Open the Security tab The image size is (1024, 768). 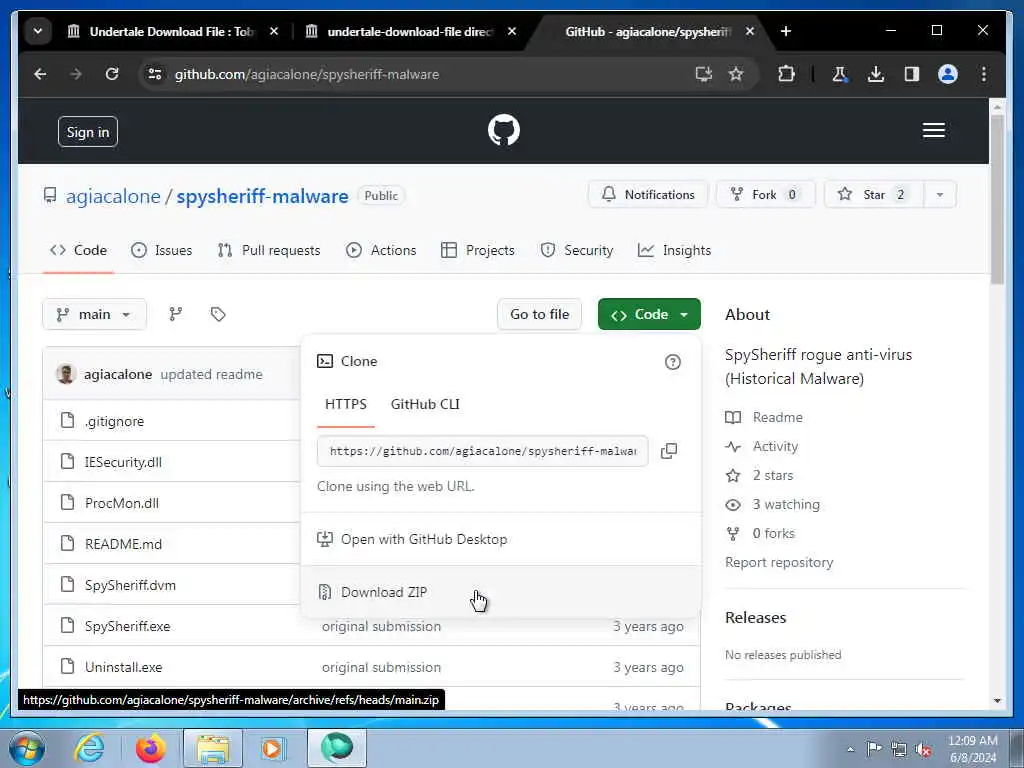pyautogui.click(x=577, y=250)
